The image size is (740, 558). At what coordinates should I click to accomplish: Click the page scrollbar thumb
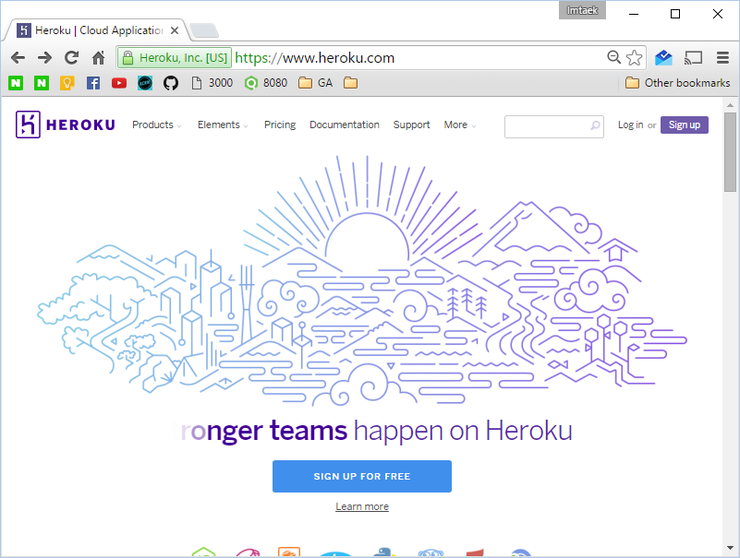point(730,152)
